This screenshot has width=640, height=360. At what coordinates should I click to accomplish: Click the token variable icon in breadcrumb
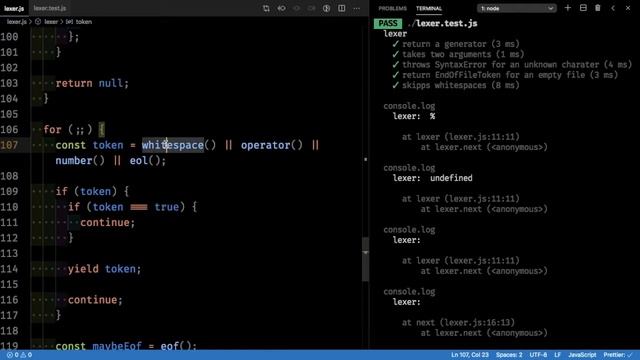pyautogui.click(x=69, y=22)
